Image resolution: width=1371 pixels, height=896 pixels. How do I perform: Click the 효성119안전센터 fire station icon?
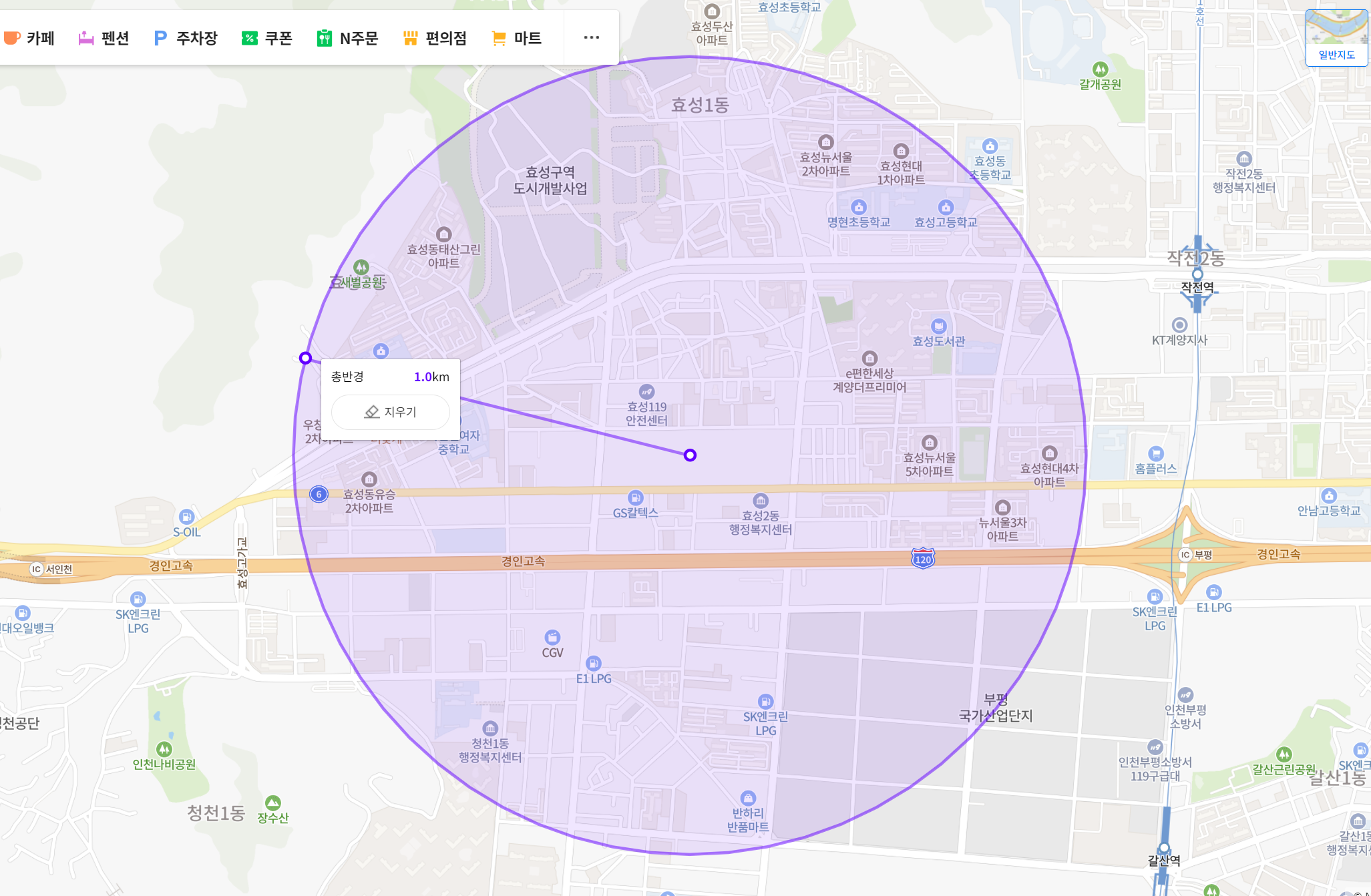point(646,392)
